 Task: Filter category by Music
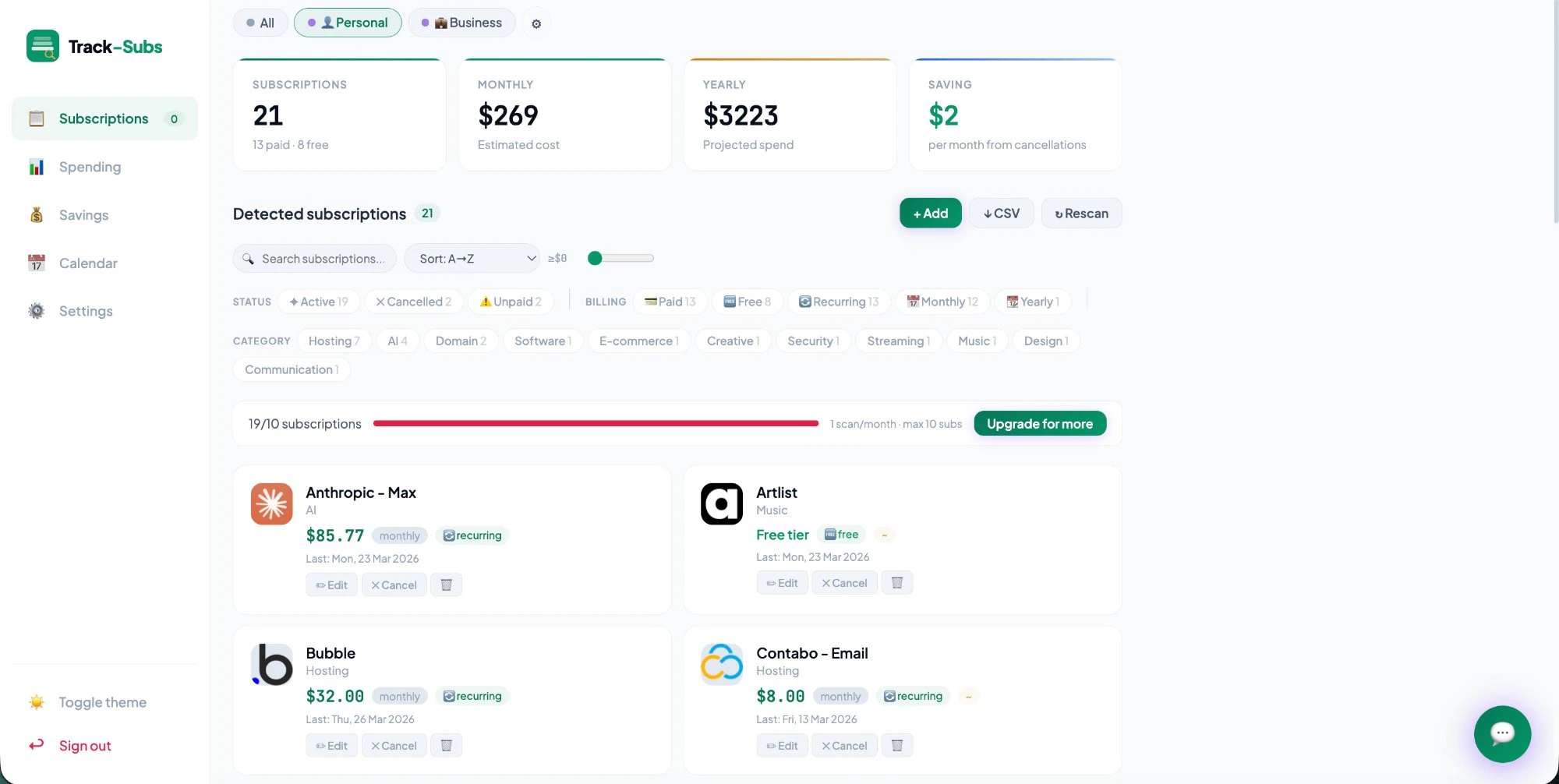point(977,341)
